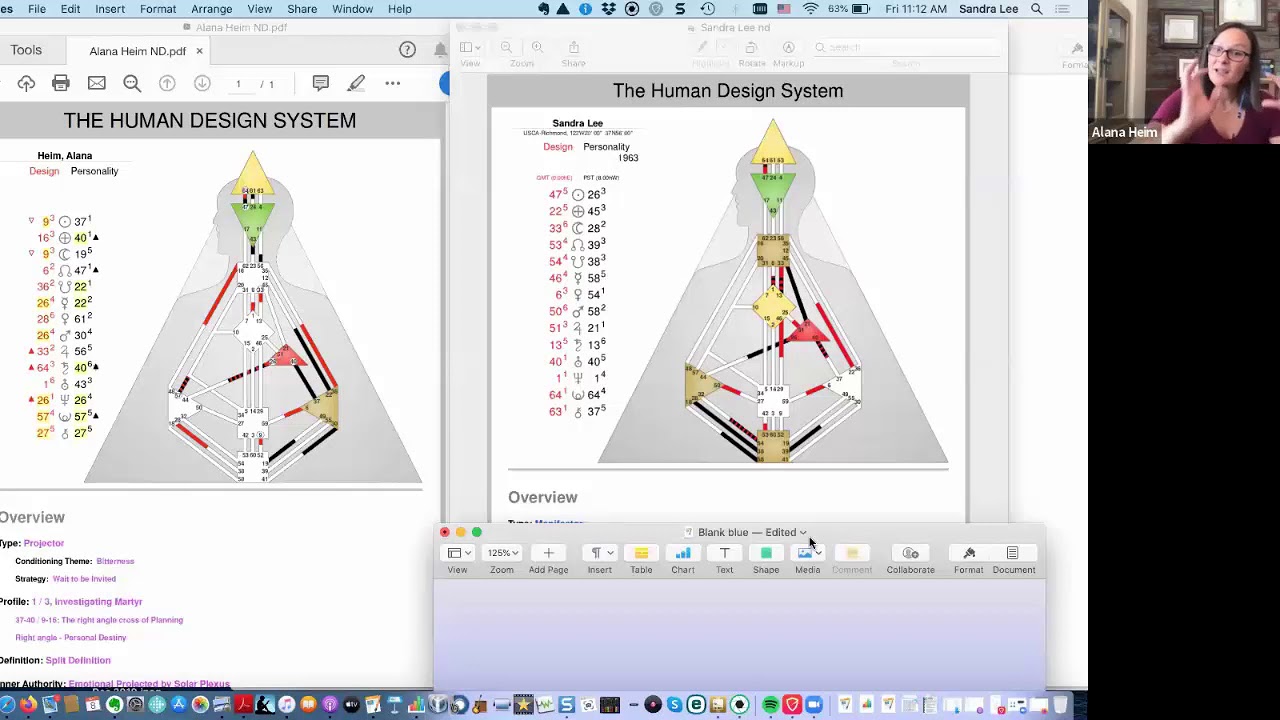Click the Spotlight search icon in menu bar
This screenshot has height=720, width=1280.
(1037, 9)
